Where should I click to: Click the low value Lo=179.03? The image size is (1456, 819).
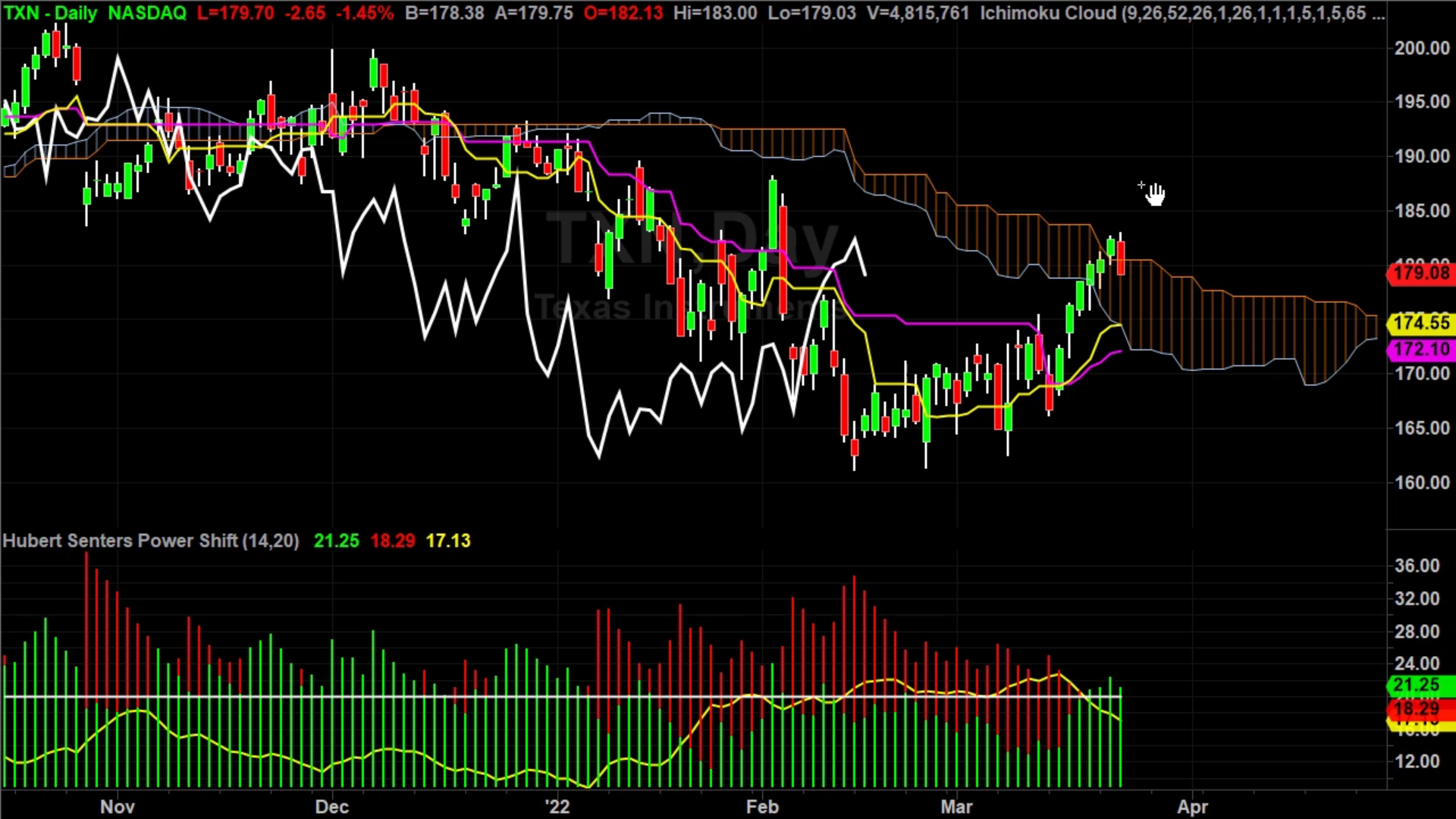point(811,13)
